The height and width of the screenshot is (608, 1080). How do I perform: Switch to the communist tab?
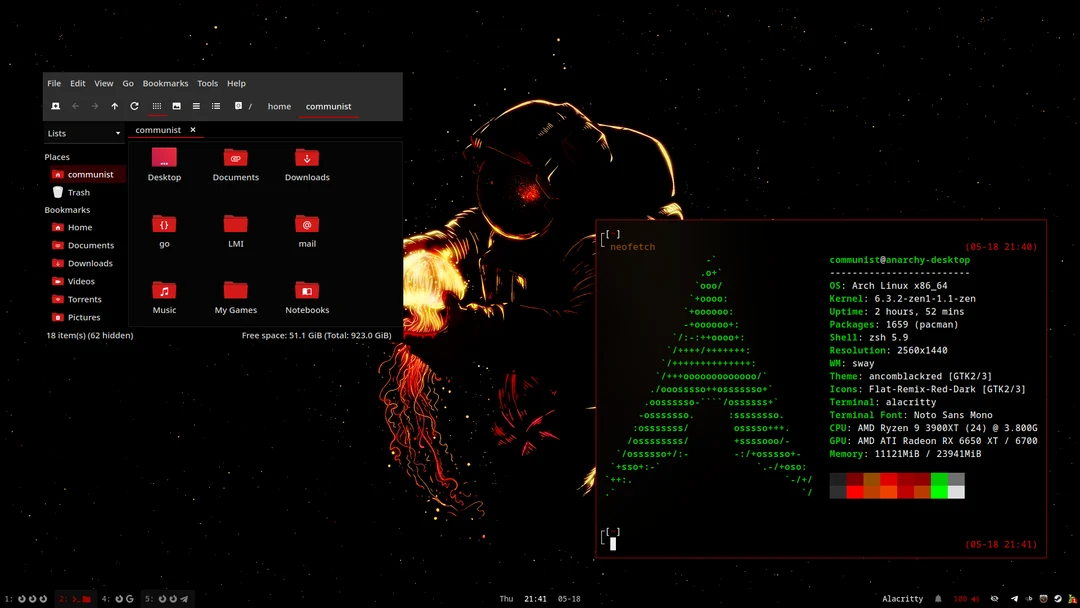tap(158, 129)
